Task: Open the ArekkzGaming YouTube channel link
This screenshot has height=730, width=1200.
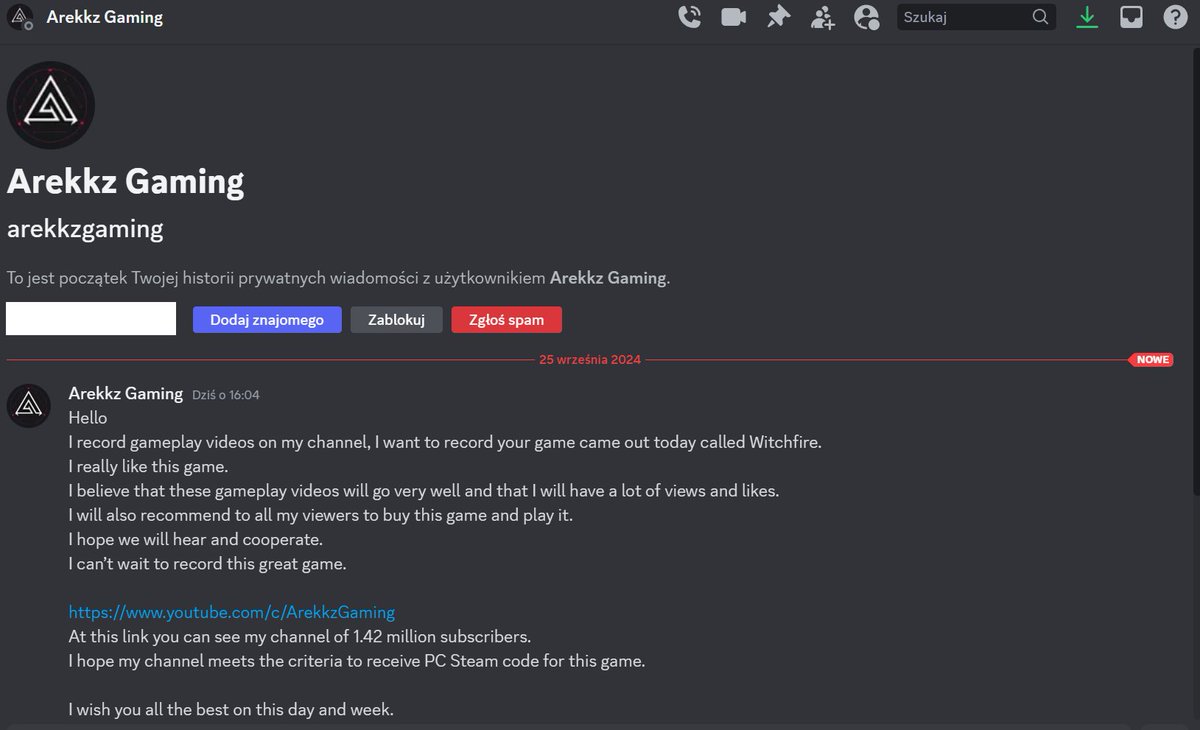Action: tap(232, 612)
